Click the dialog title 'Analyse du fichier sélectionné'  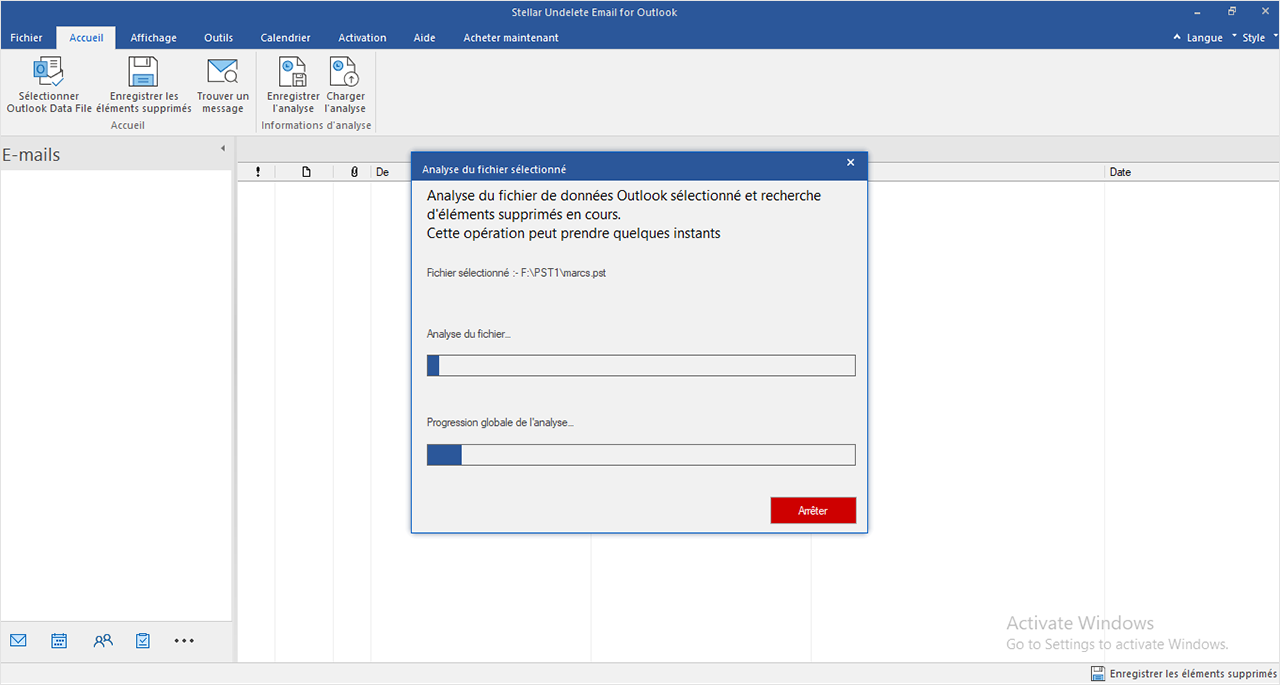pyautogui.click(x=494, y=170)
